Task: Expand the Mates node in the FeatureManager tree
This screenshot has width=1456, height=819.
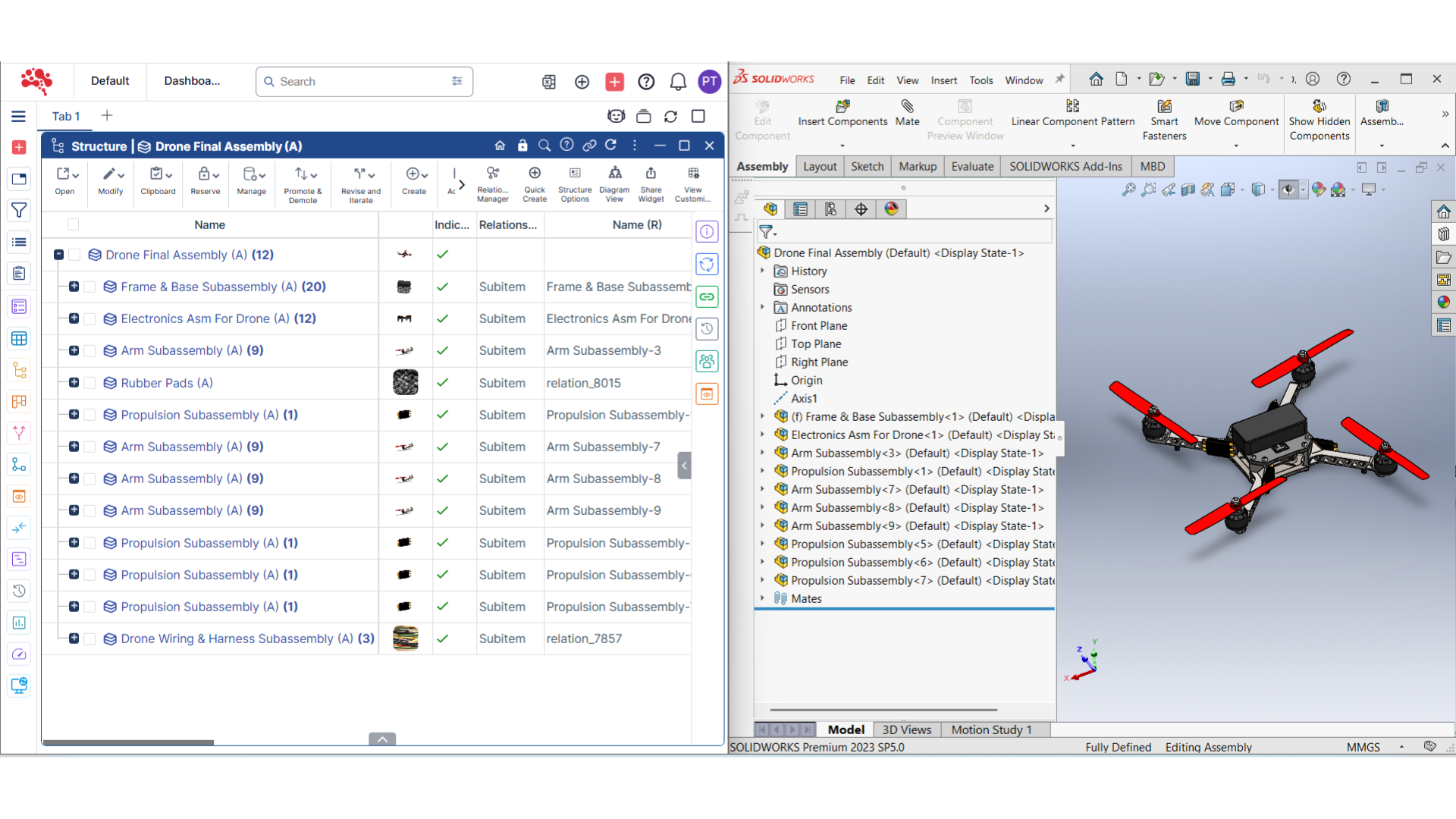Action: [763, 598]
